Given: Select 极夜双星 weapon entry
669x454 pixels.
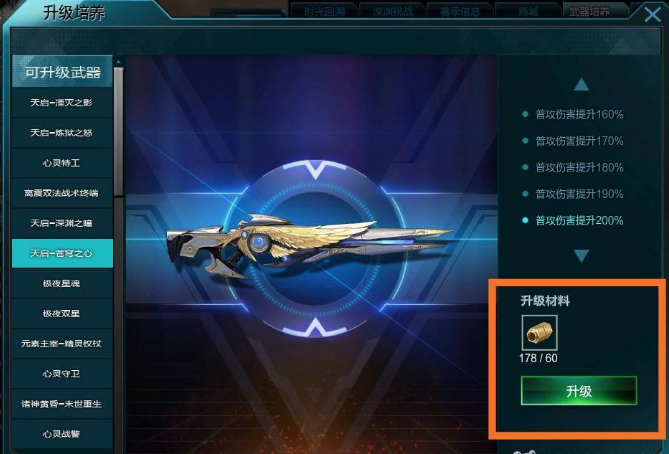Looking at the screenshot, I should click(62, 314).
